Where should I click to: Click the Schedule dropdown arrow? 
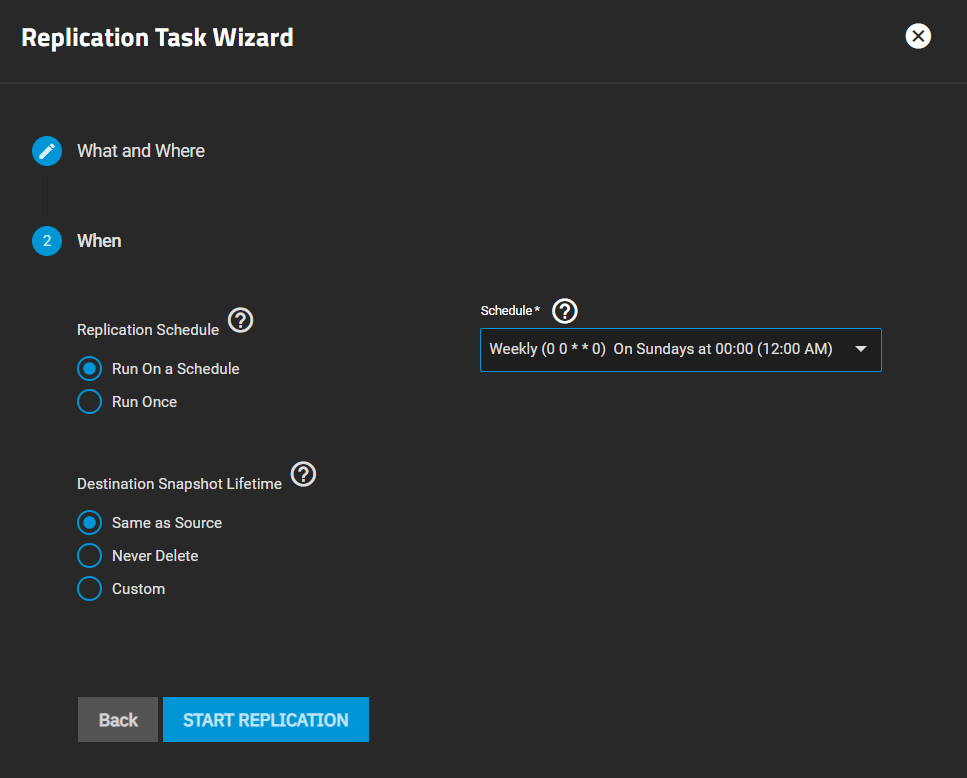[861, 350]
